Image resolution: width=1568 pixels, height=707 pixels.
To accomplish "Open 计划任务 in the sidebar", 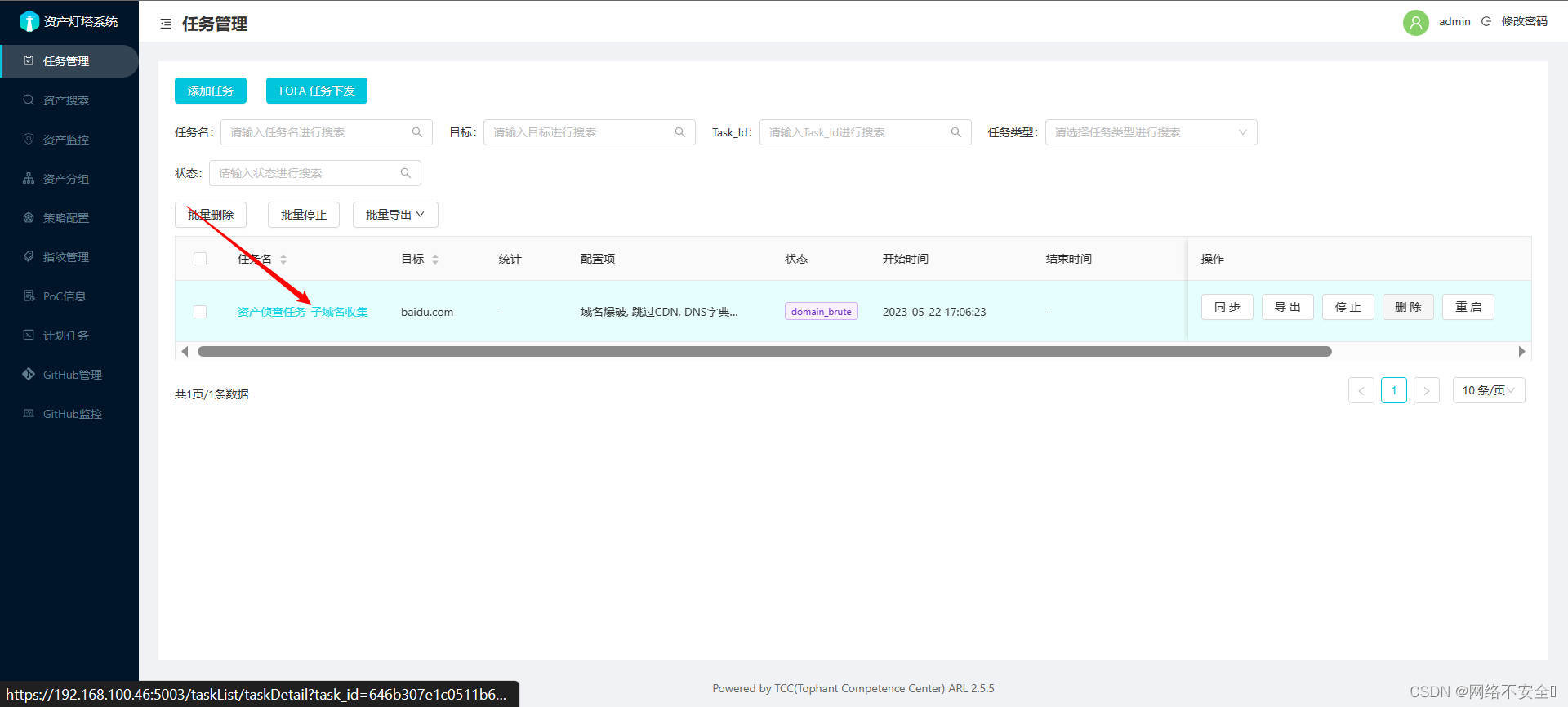I will pyautogui.click(x=69, y=336).
